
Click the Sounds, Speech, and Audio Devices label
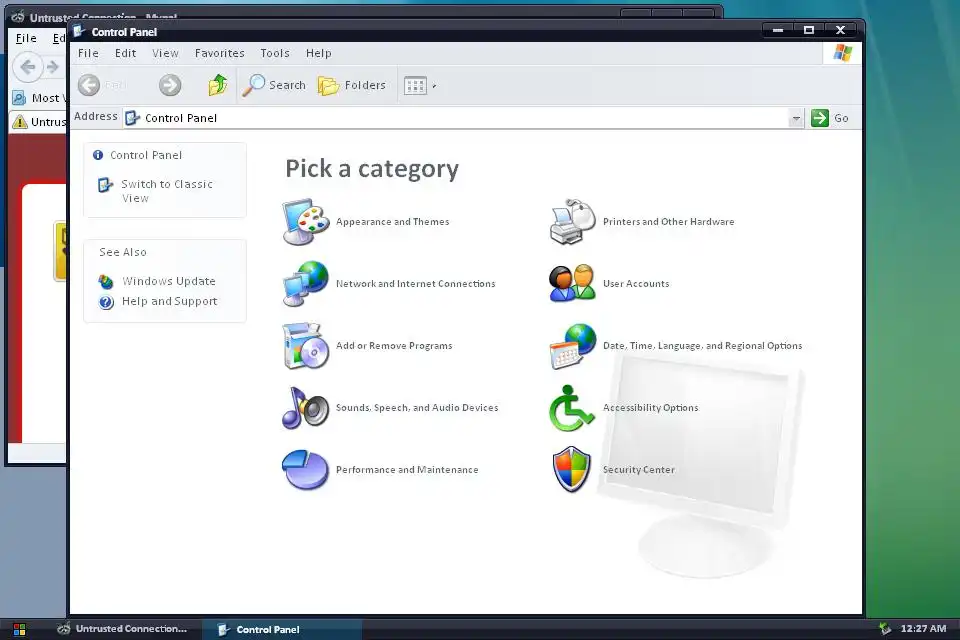417,407
